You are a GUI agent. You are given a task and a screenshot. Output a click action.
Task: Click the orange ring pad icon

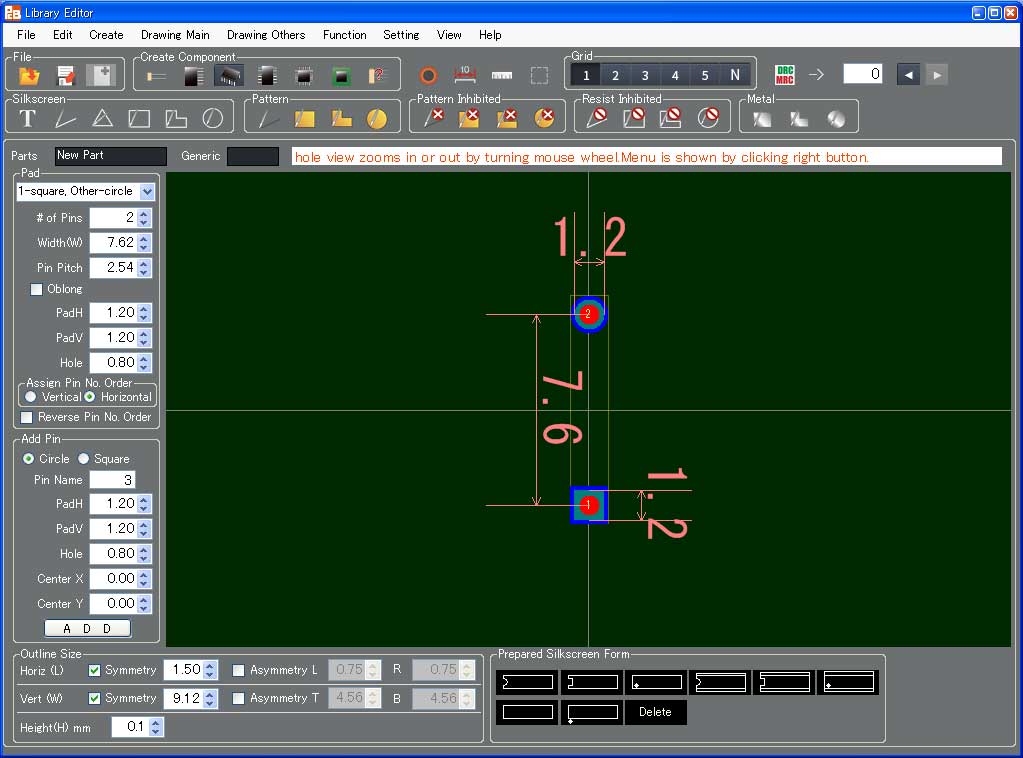[x=428, y=76]
